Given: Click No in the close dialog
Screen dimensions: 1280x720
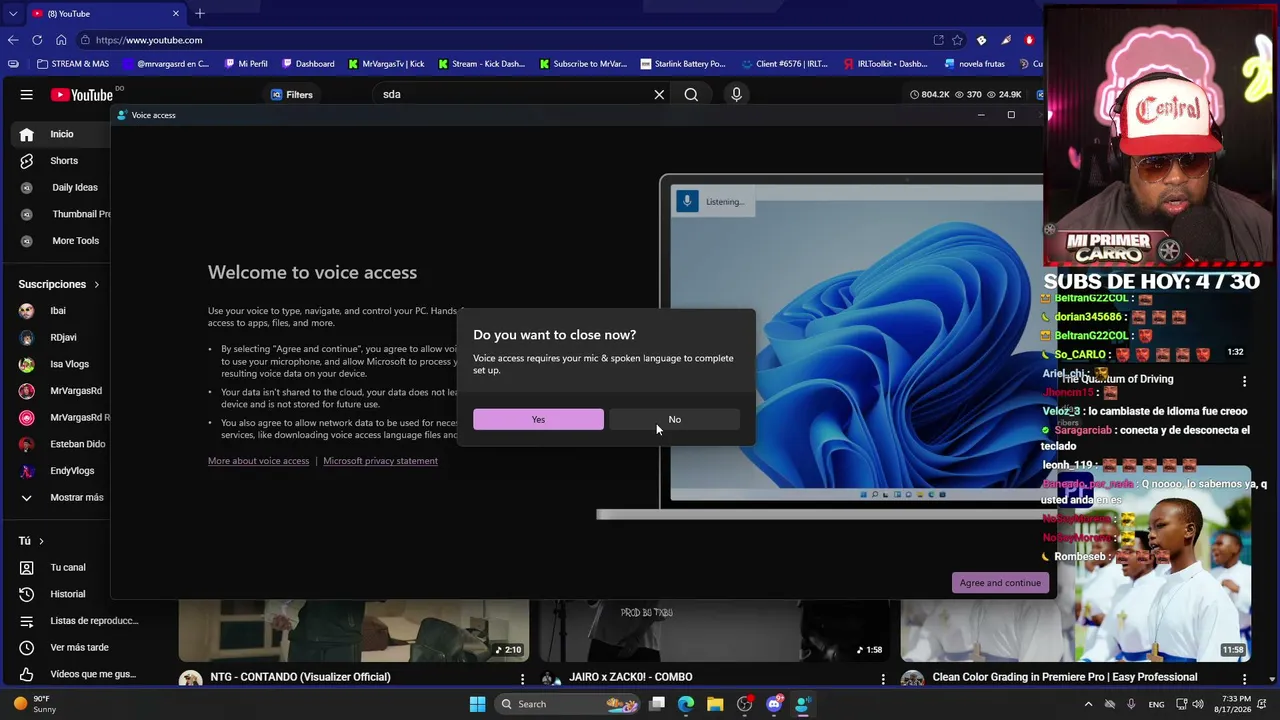Looking at the screenshot, I should pos(675,420).
